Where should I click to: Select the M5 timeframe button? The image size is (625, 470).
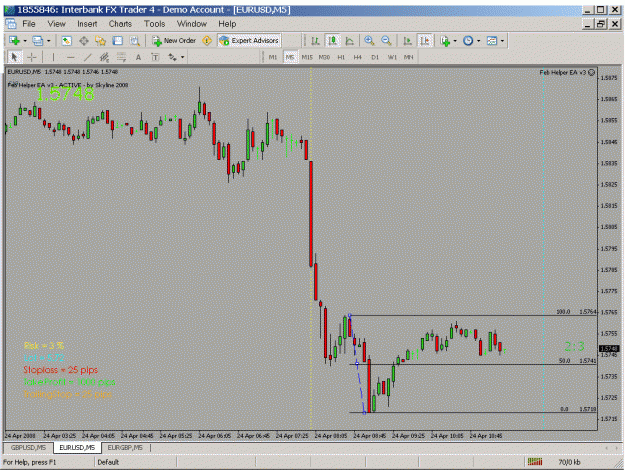pyautogui.click(x=290, y=57)
